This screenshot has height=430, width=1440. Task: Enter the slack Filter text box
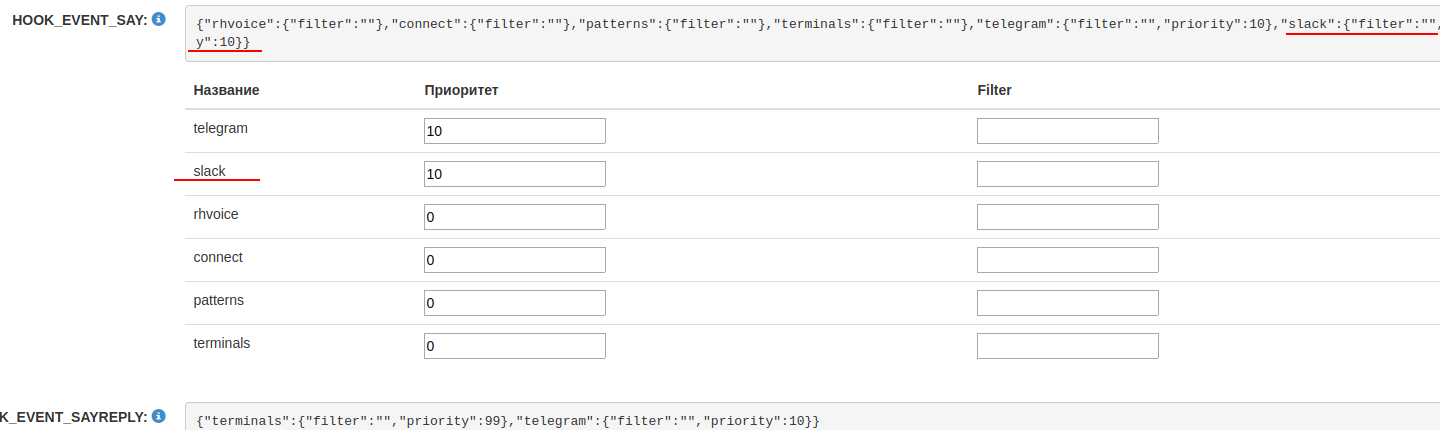pos(1067,174)
